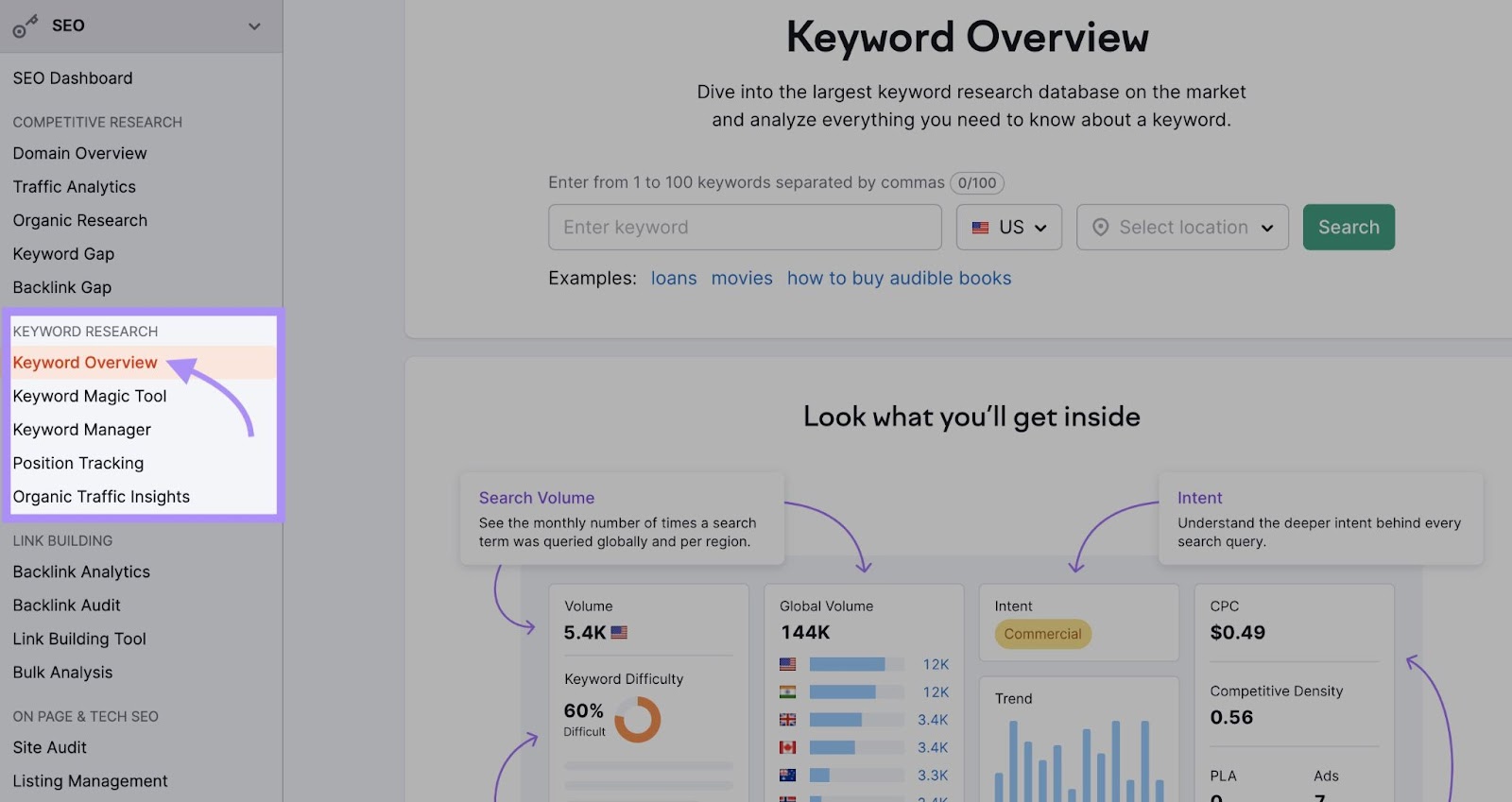Click the 0.56 Competitive Density value
Viewport: 1512px width, 802px height.
[x=1231, y=718]
